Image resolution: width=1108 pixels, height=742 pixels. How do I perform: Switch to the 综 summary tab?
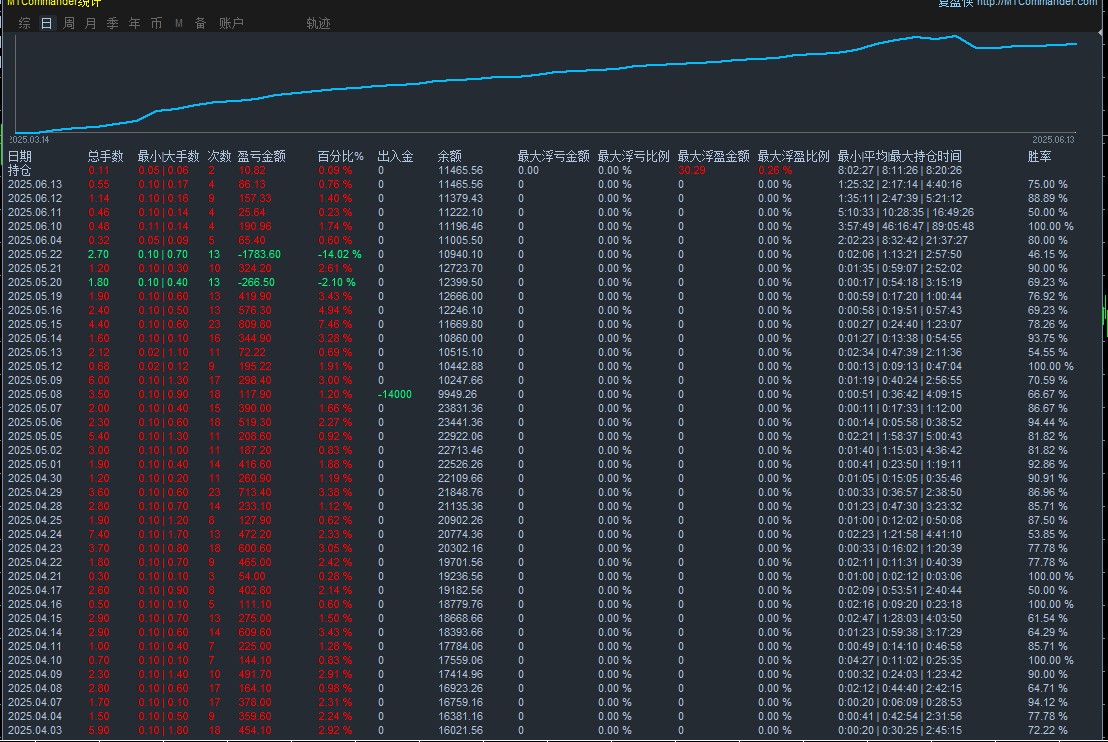click(x=24, y=23)
